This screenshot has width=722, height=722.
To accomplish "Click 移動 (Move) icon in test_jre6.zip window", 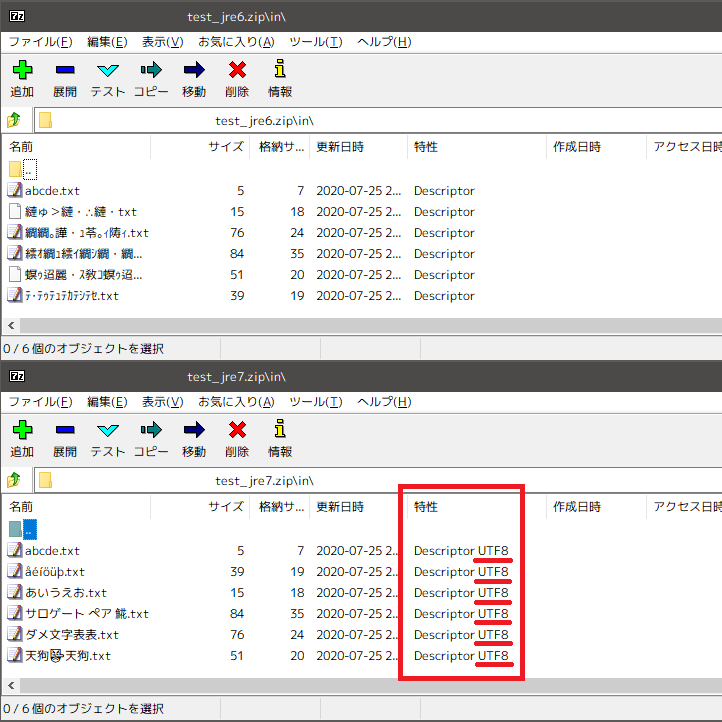I will point(194,70).
